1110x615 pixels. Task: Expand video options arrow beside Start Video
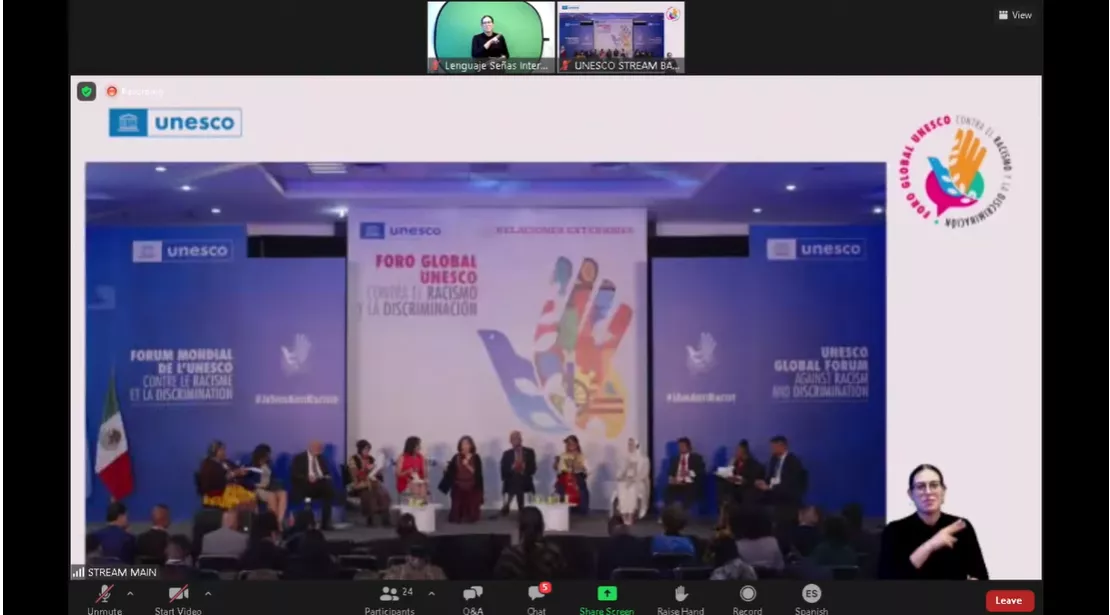click(x=208, y=594)
